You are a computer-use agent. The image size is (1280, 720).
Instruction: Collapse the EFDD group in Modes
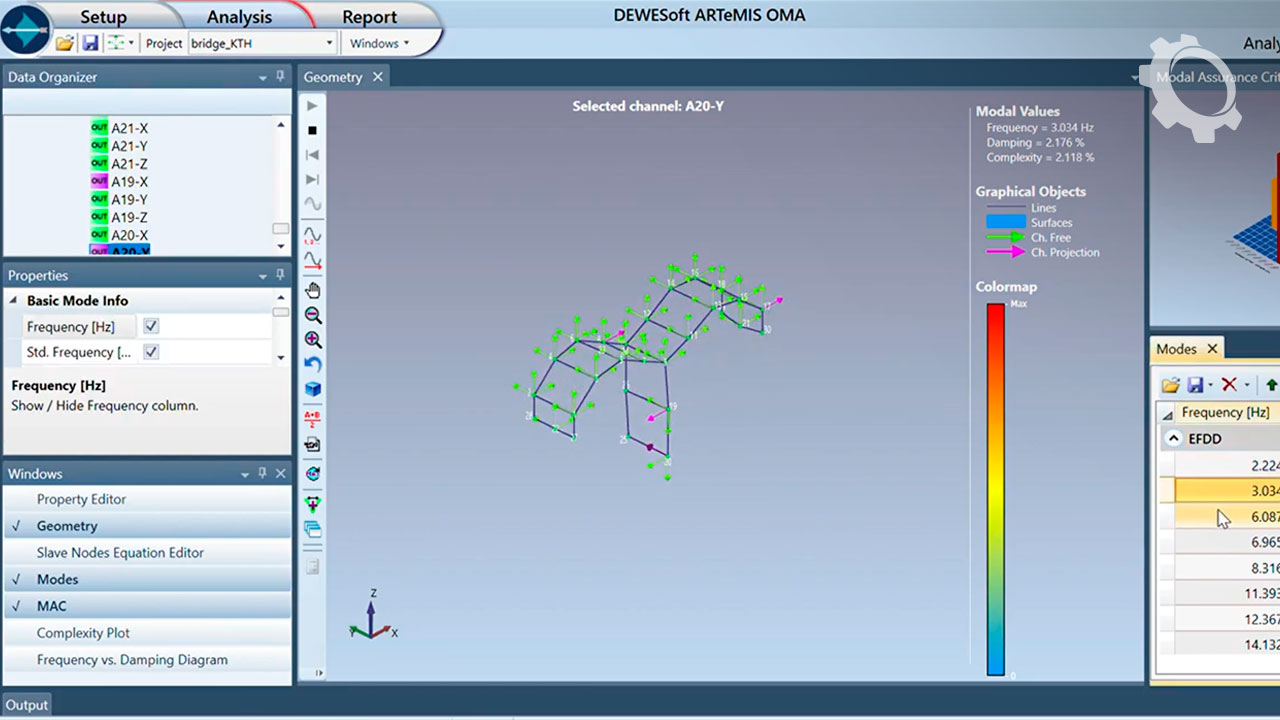click(x=1173, y=438)
